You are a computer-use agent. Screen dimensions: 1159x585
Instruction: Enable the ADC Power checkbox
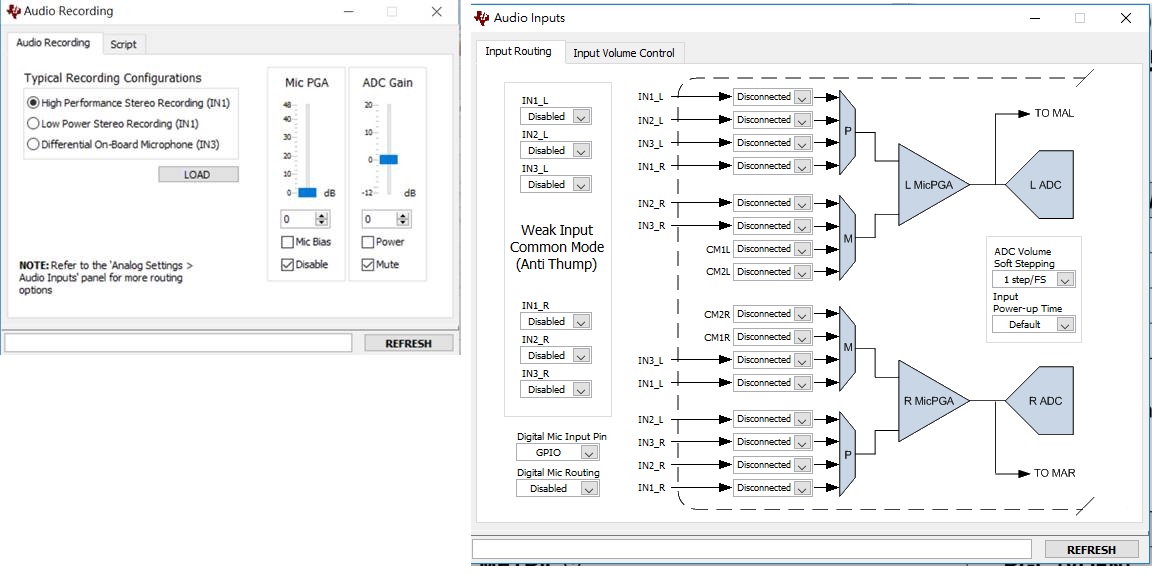[367, 242]
